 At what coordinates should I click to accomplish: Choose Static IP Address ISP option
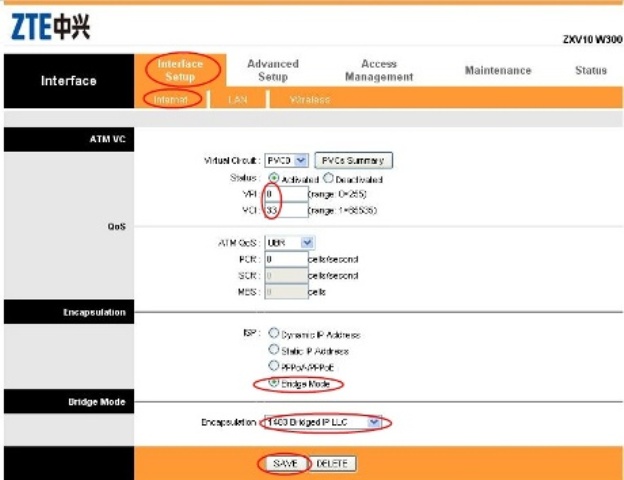pos(273,349)
